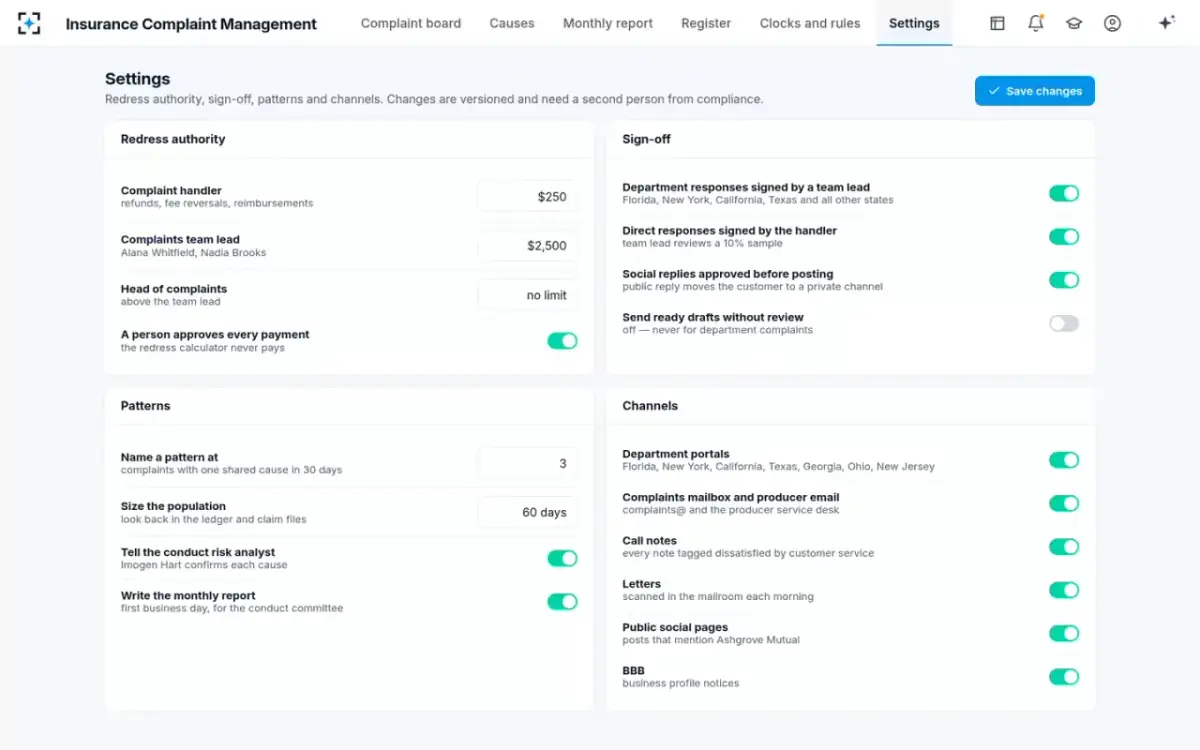
Task: Click 'complaints with one shared cause in 30 days'
Action: [x=232, y=470]
